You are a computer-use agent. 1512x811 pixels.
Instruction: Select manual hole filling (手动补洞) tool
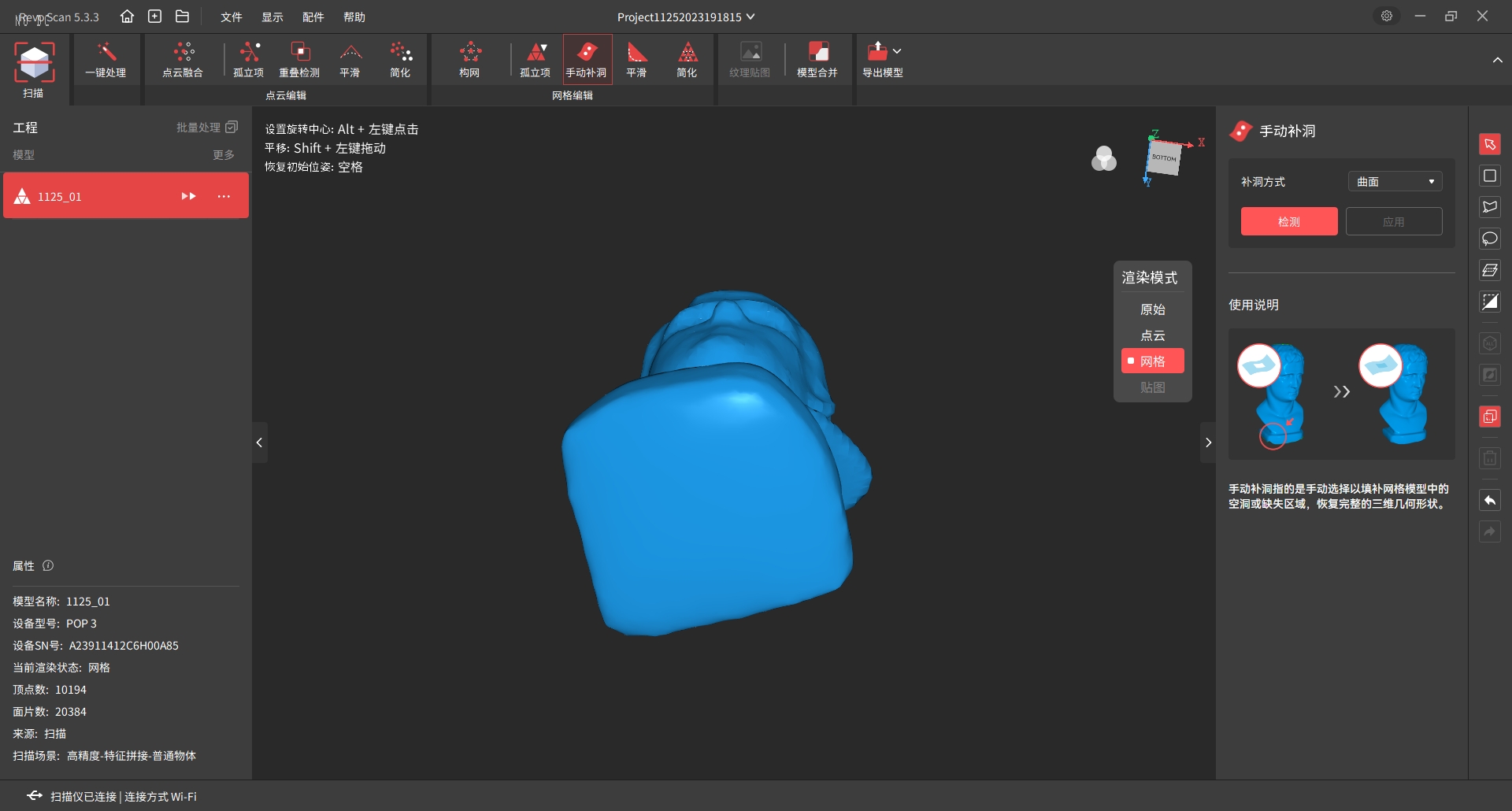[587, 60]
